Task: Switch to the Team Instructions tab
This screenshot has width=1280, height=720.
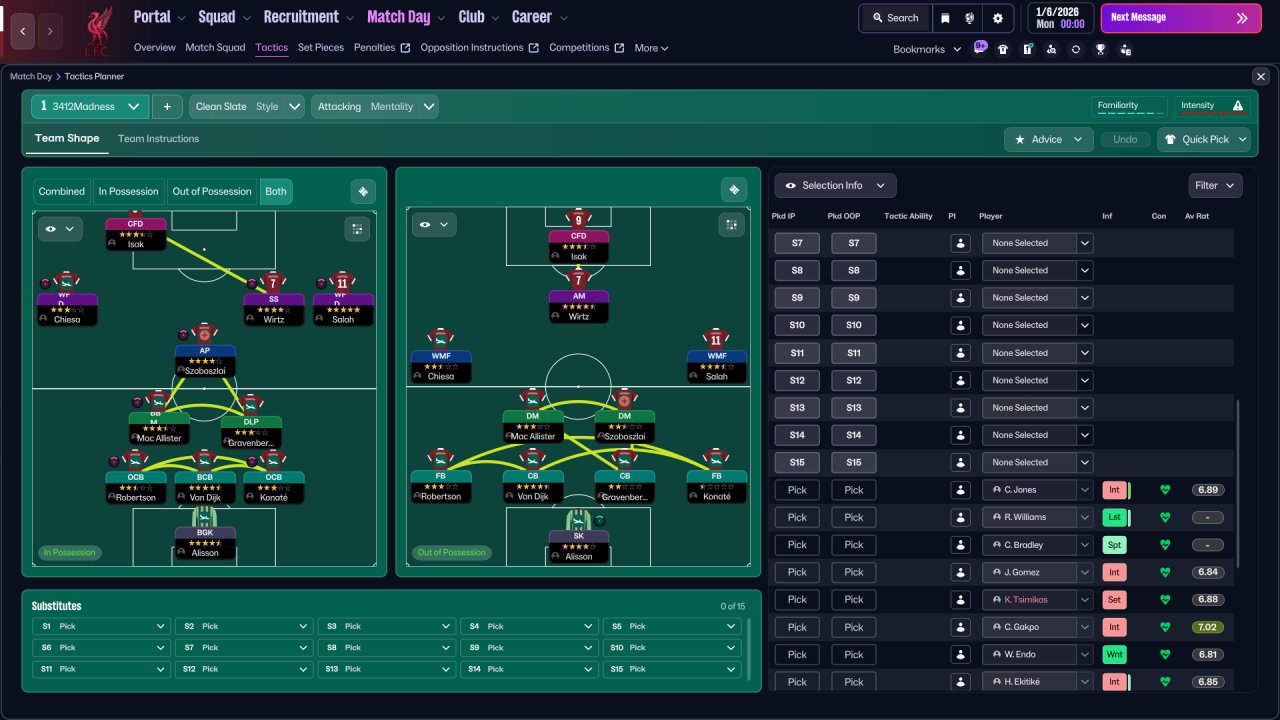Action: pyautogui.click(x=158, y=139)
